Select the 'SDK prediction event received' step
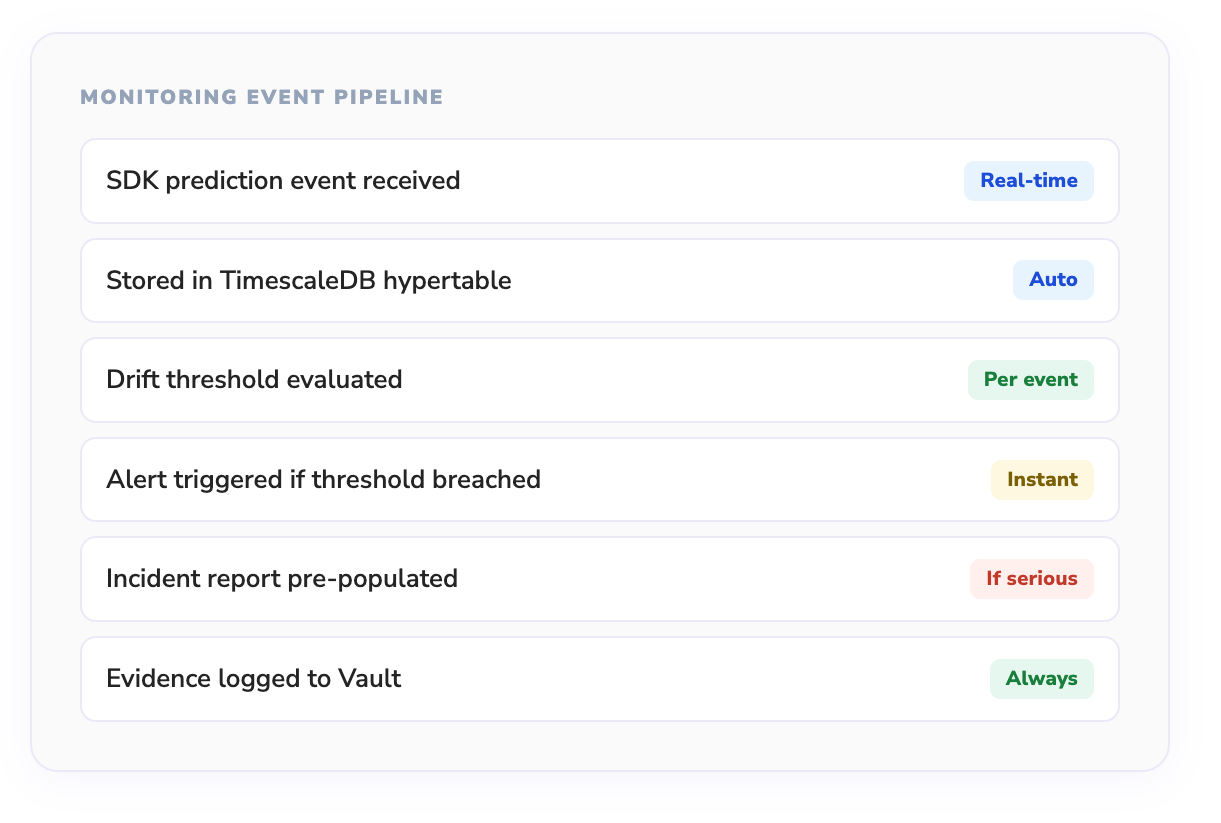This screenshot has width=1221, height=823. [283, 180]
